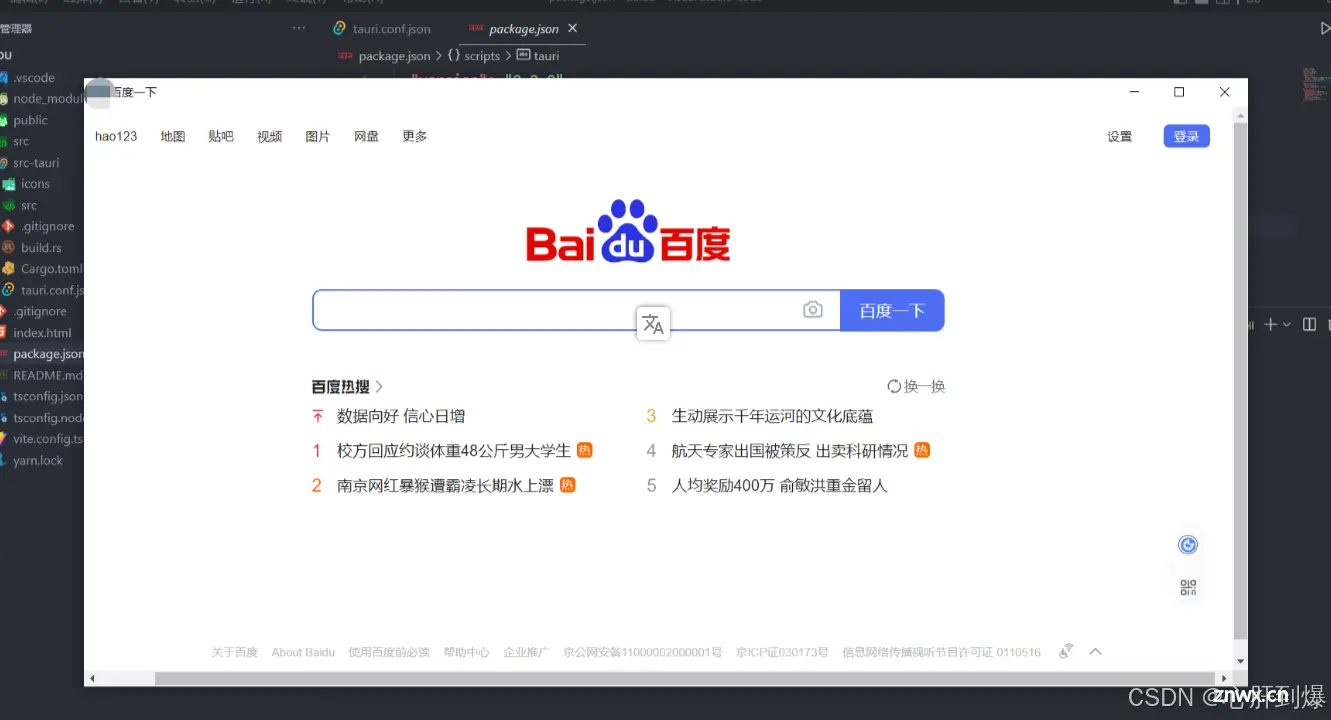Click the blue 登录 login button
Viewport: 1331px width, 720px height.
[x=1186, y=136]
